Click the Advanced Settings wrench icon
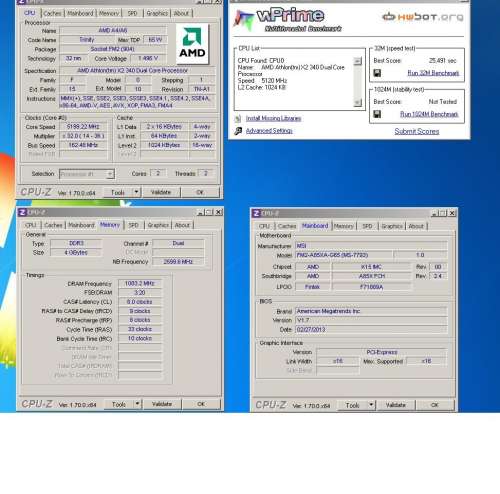 click(238, 131)
